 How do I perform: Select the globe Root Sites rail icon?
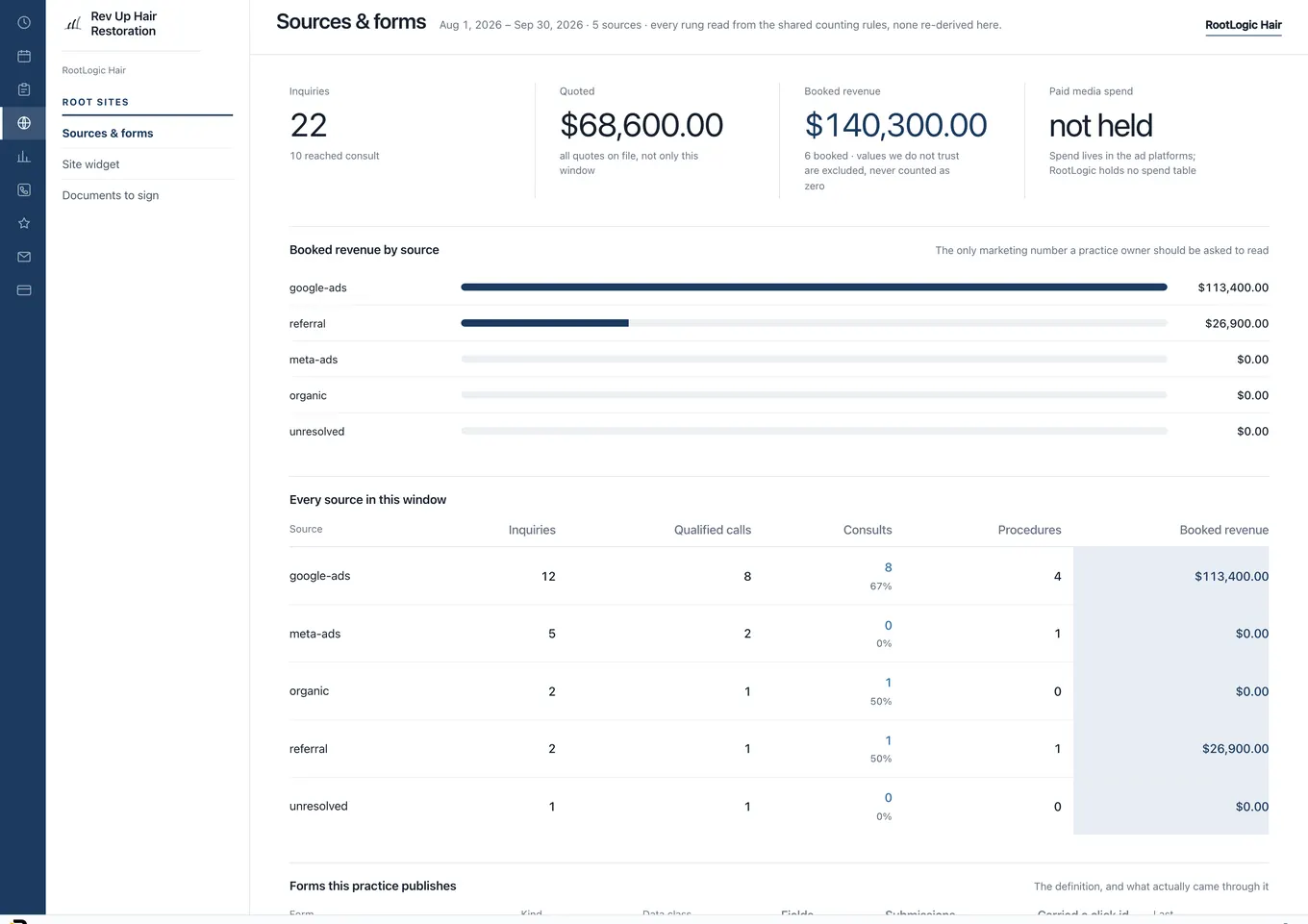pyautogui.click(x=24, y=123)
